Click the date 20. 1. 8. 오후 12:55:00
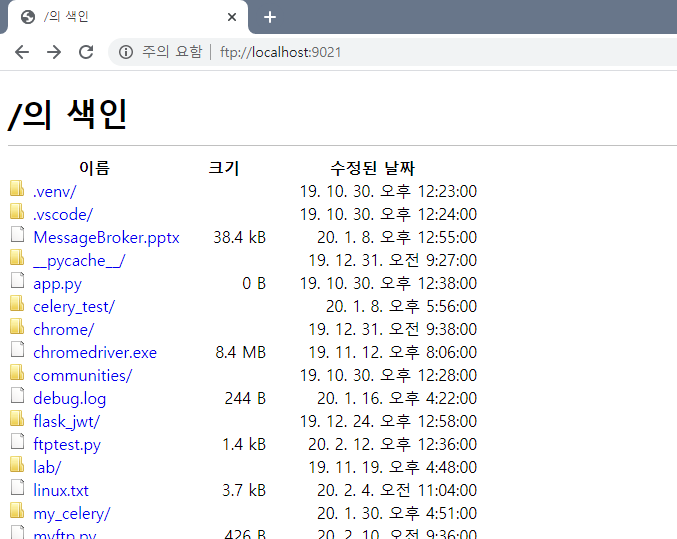The height and width of the screenshot is (539, 677). point(397,238)
